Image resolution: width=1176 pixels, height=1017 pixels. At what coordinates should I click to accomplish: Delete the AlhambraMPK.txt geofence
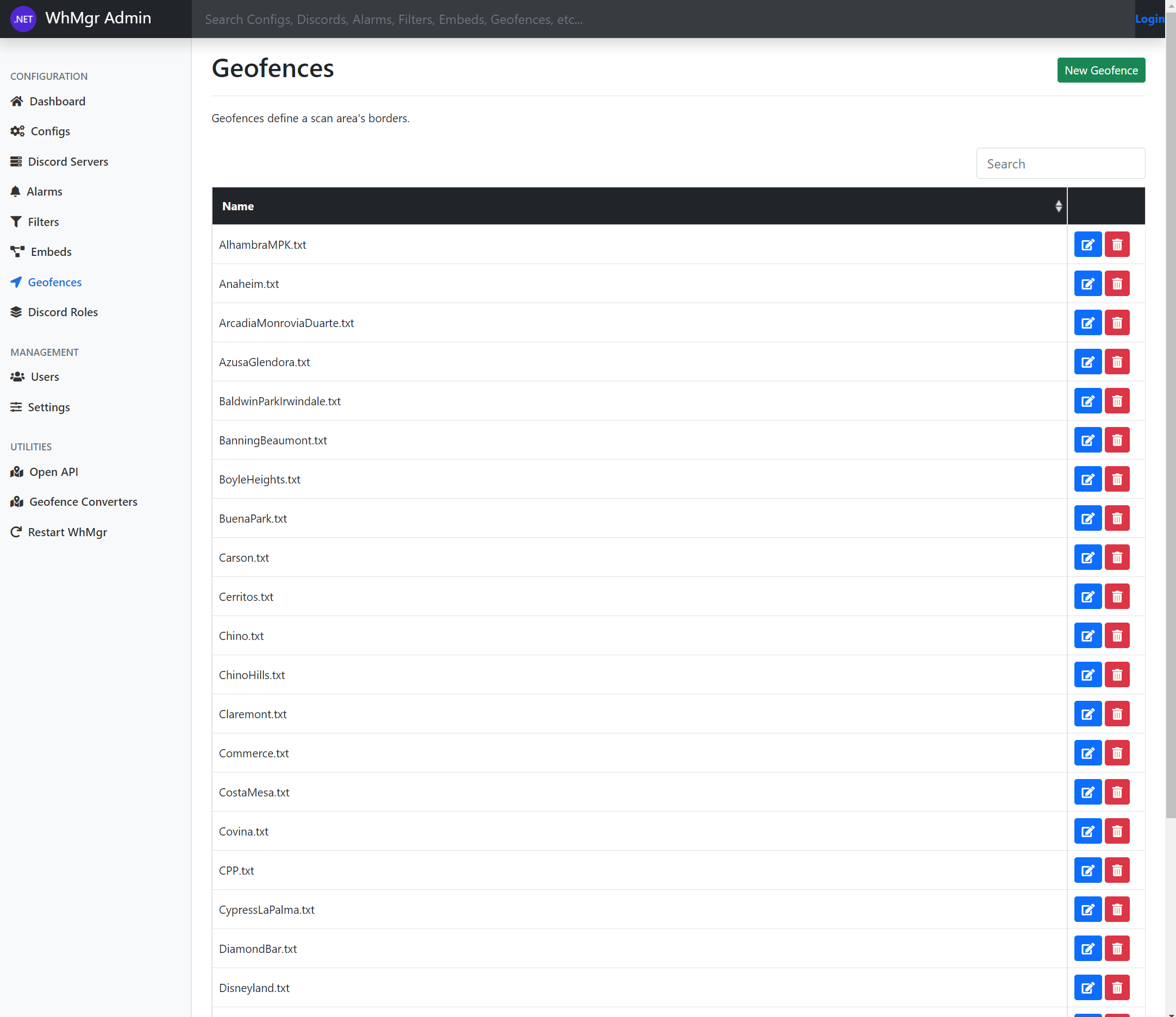tap(1117, 244)
